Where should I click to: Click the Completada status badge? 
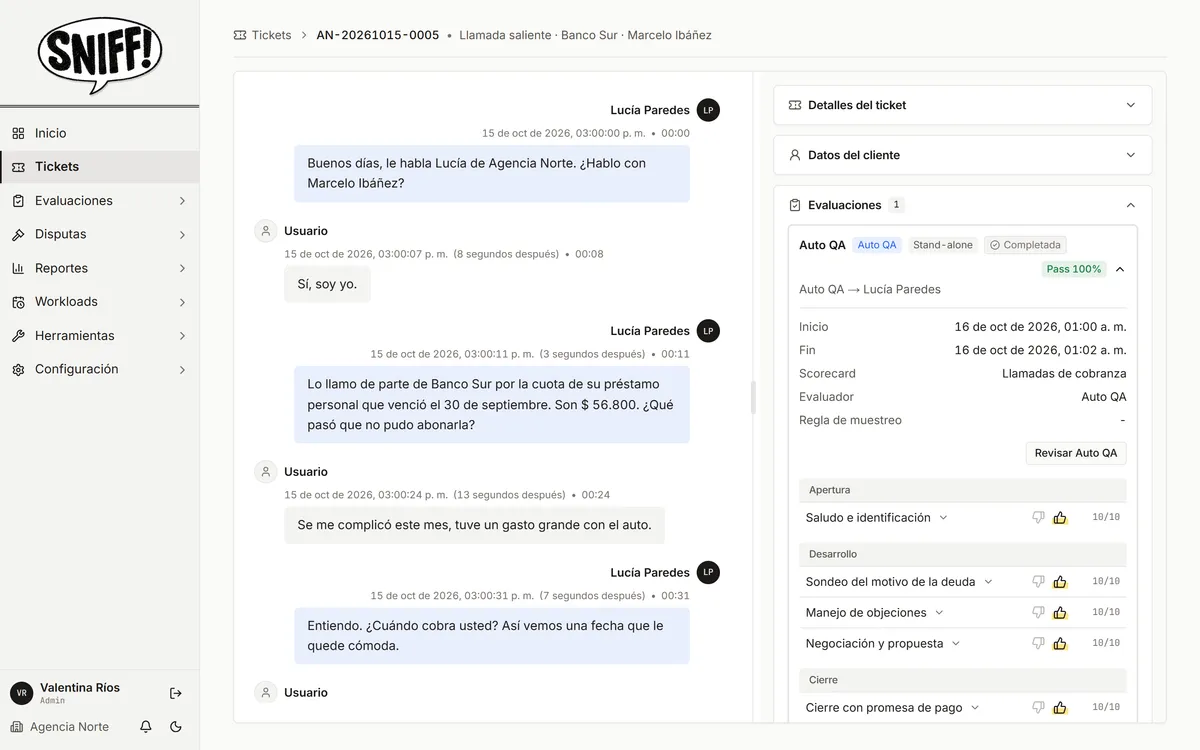[x=1025, y=245]
